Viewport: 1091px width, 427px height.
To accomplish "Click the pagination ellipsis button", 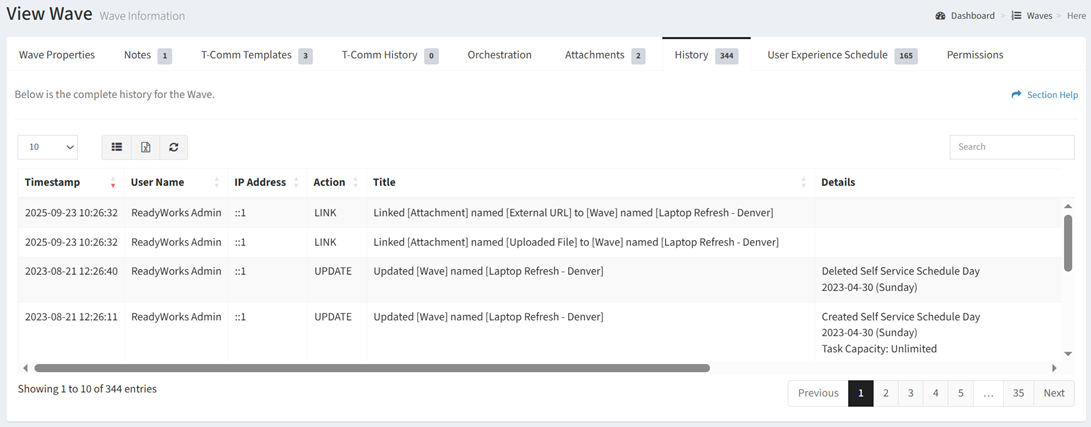I will pos(988,393).
